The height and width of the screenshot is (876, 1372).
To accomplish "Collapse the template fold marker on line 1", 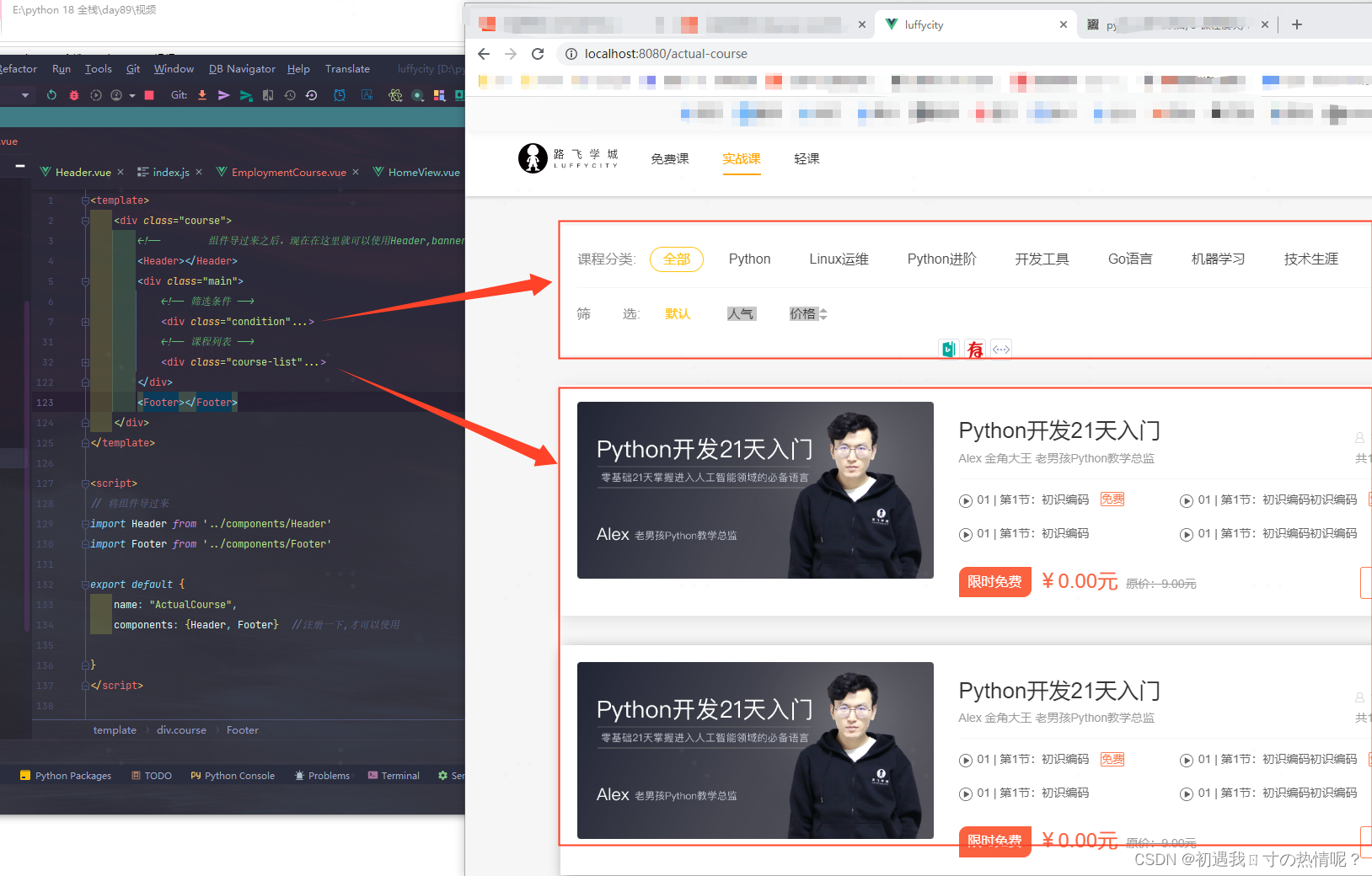I will coord(85,200).
